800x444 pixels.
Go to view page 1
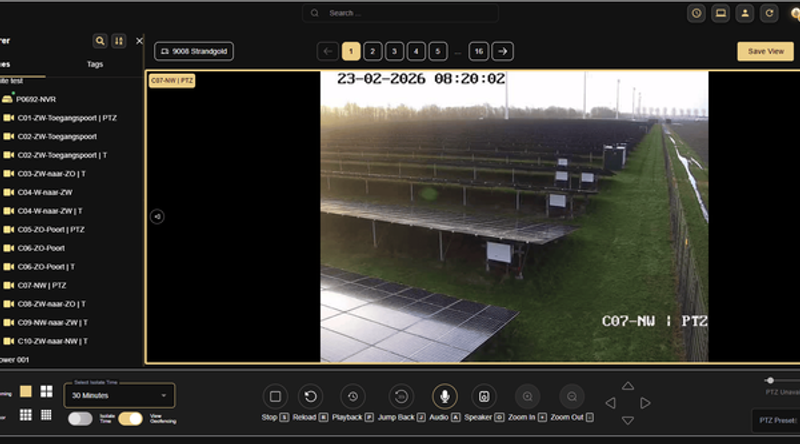click(x=351, y=51)
